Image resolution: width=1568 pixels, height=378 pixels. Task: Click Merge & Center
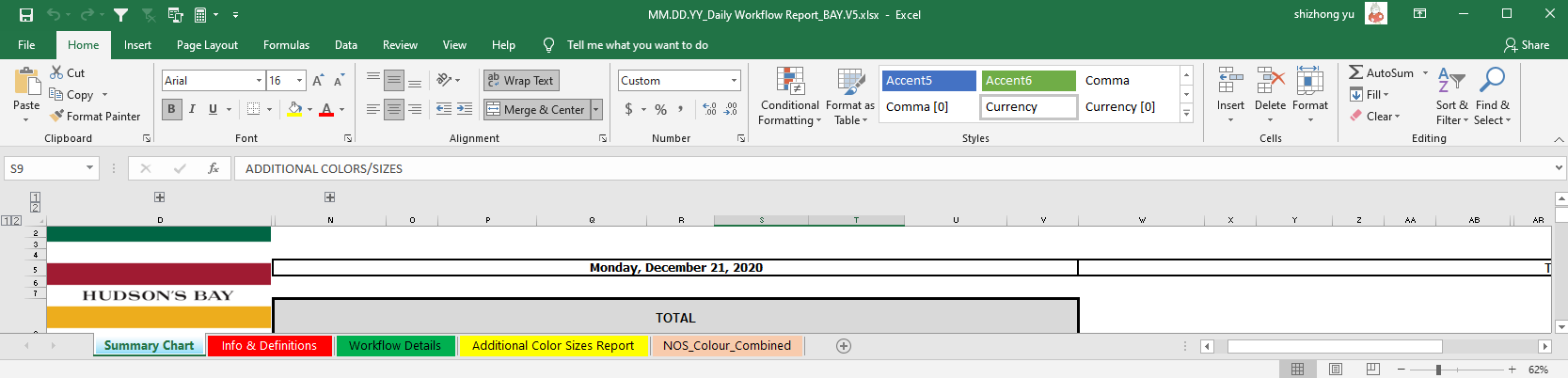click(x=536, y=110)
